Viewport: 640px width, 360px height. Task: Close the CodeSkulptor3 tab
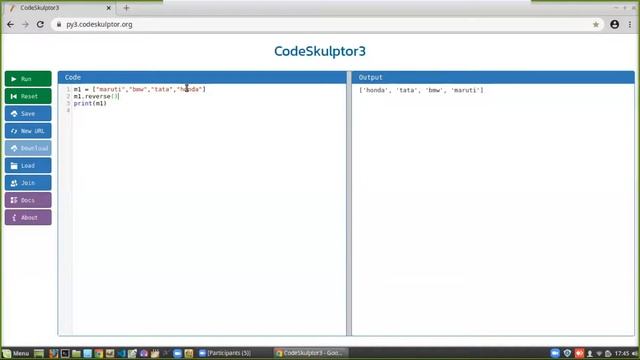[x=109, y=8]
